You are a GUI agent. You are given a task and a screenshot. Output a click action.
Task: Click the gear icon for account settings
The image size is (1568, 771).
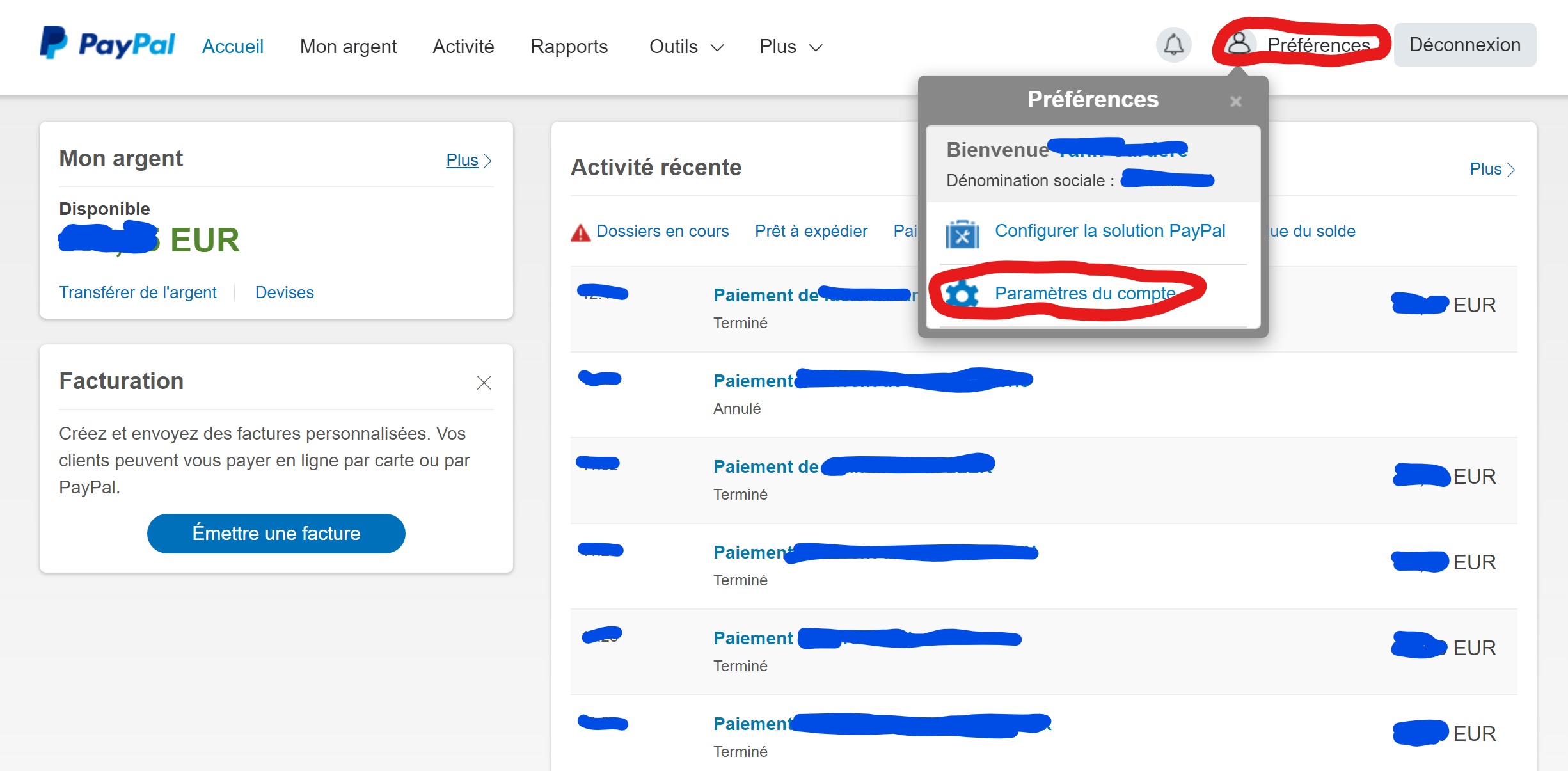tap(962, 294)
